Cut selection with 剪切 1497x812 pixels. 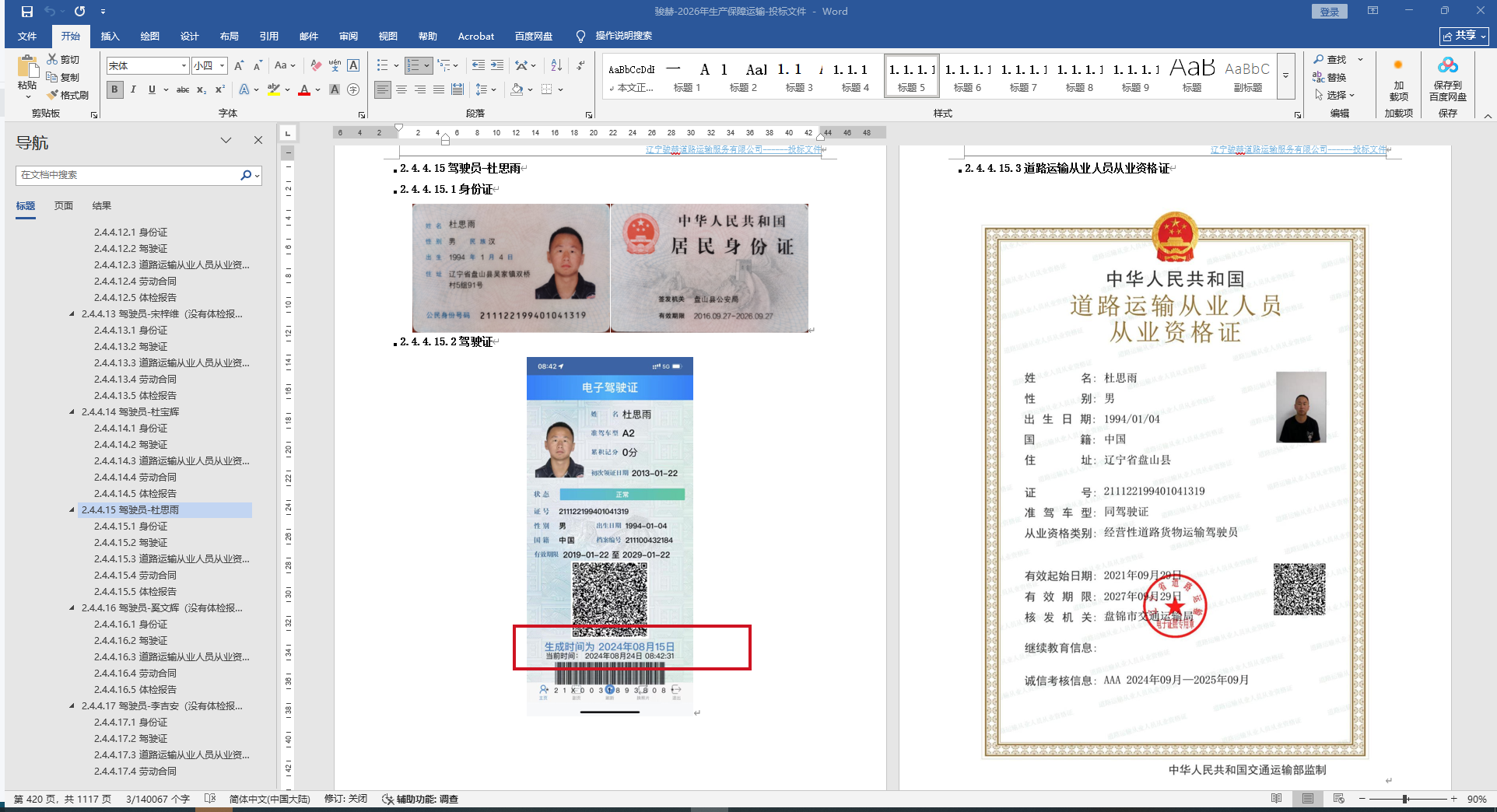63,59
